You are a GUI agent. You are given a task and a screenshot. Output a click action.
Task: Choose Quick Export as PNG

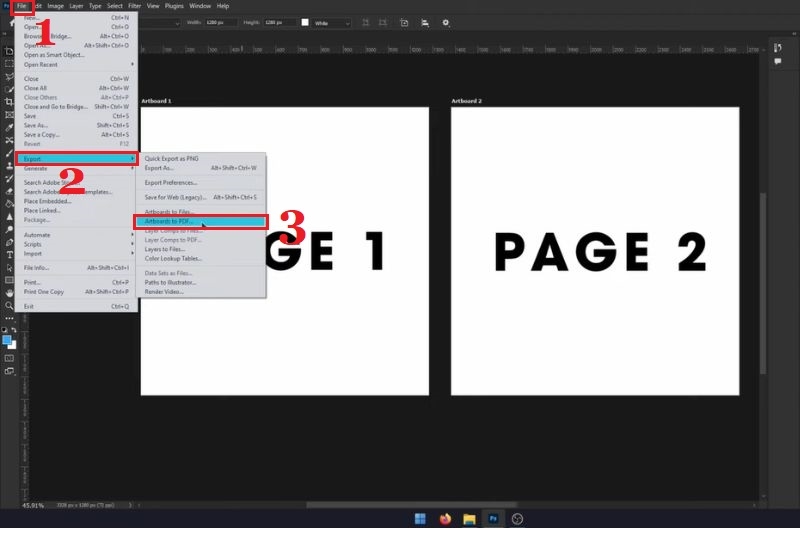click(201, 159)
